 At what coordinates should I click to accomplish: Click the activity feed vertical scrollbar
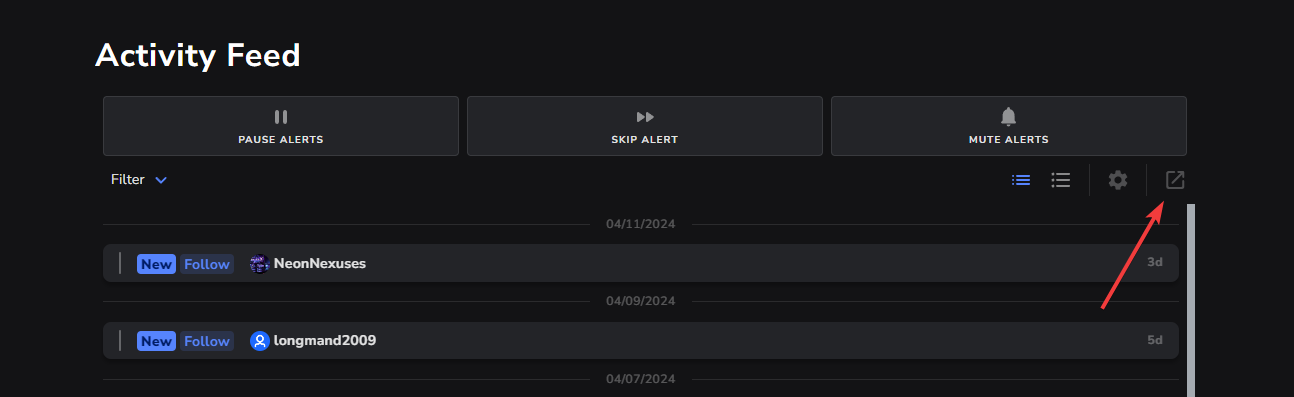point(1191,300)
